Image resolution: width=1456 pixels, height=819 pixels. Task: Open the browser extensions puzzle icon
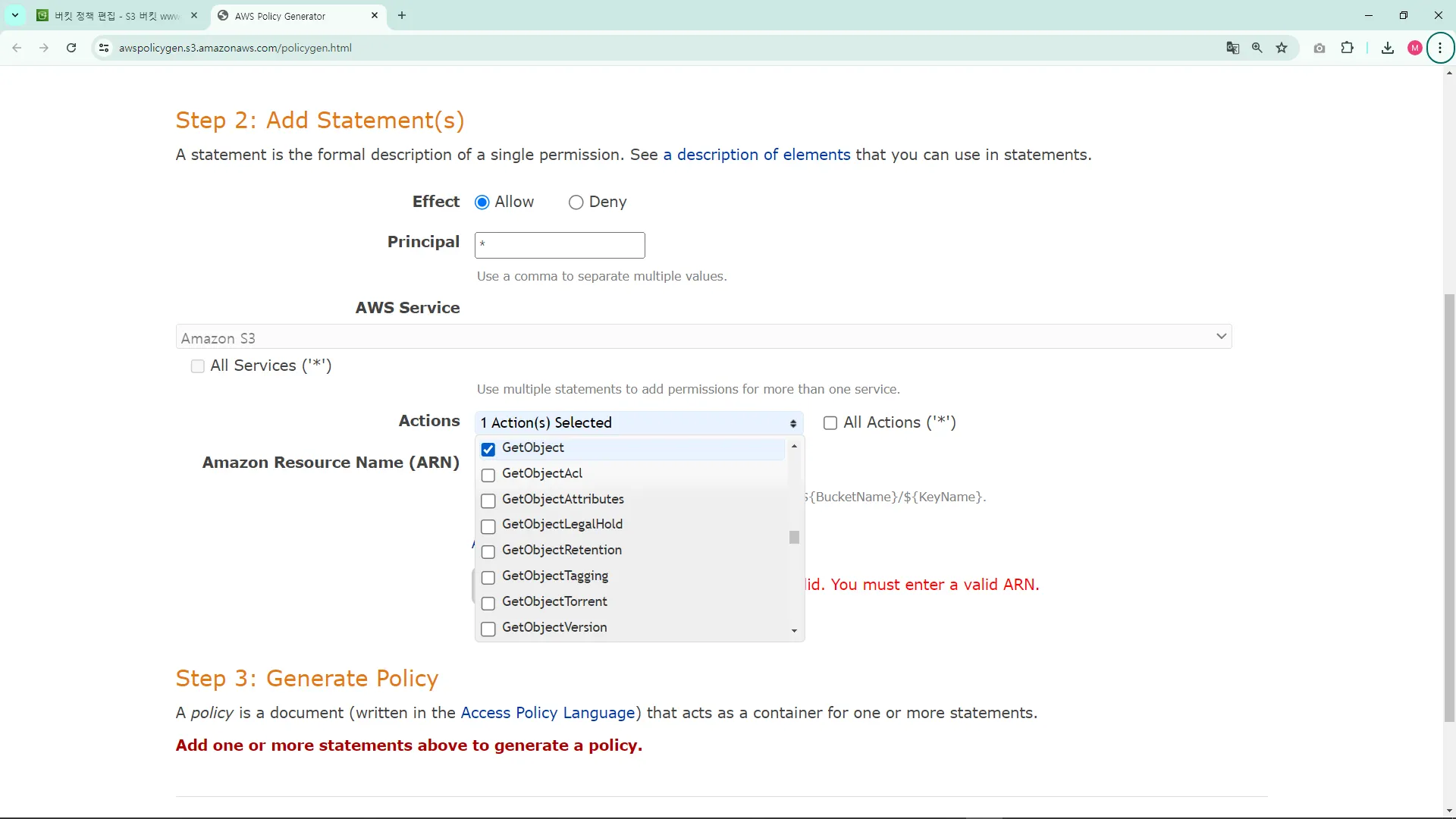1347,48
